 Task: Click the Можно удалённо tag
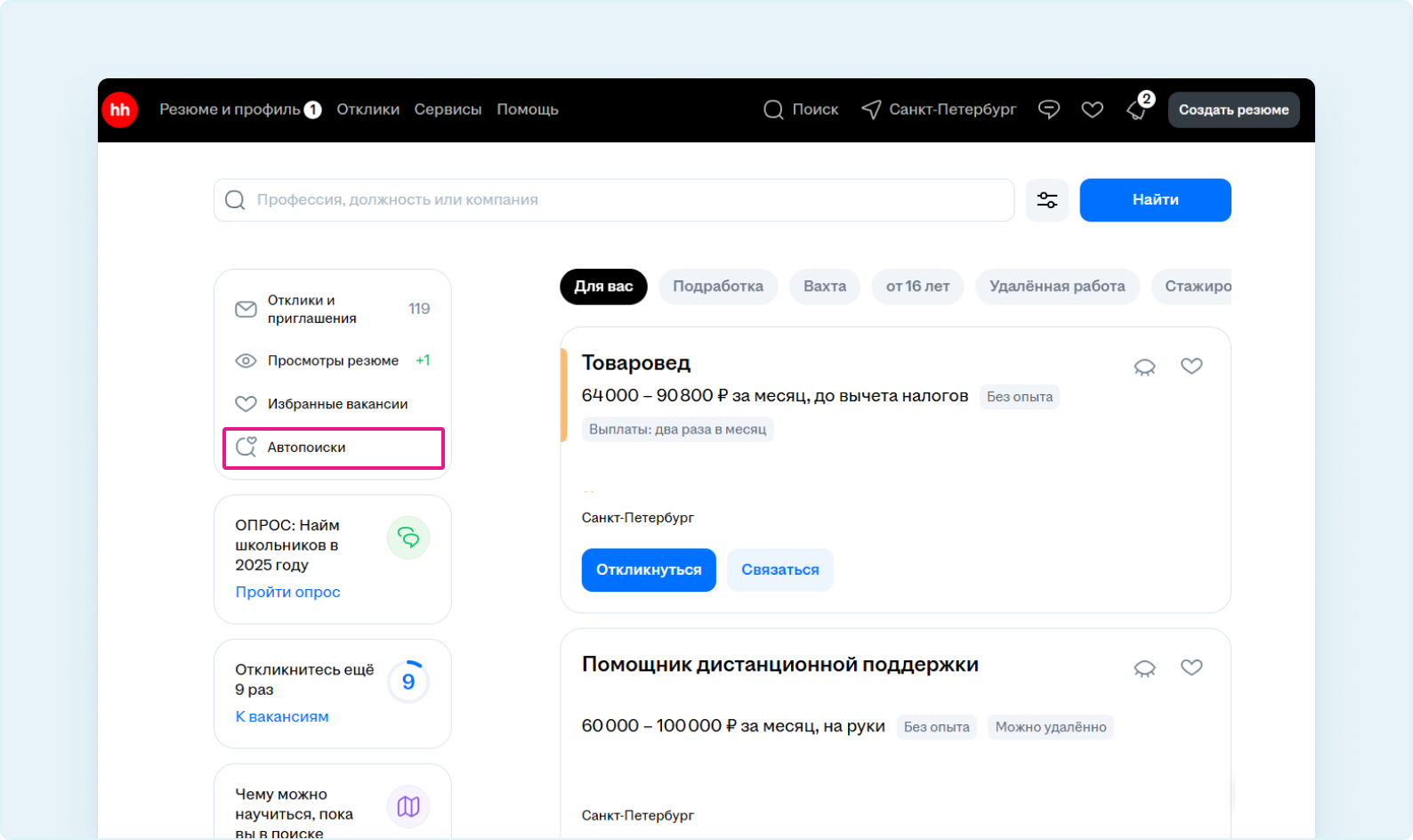click(x=1051, y=727)
